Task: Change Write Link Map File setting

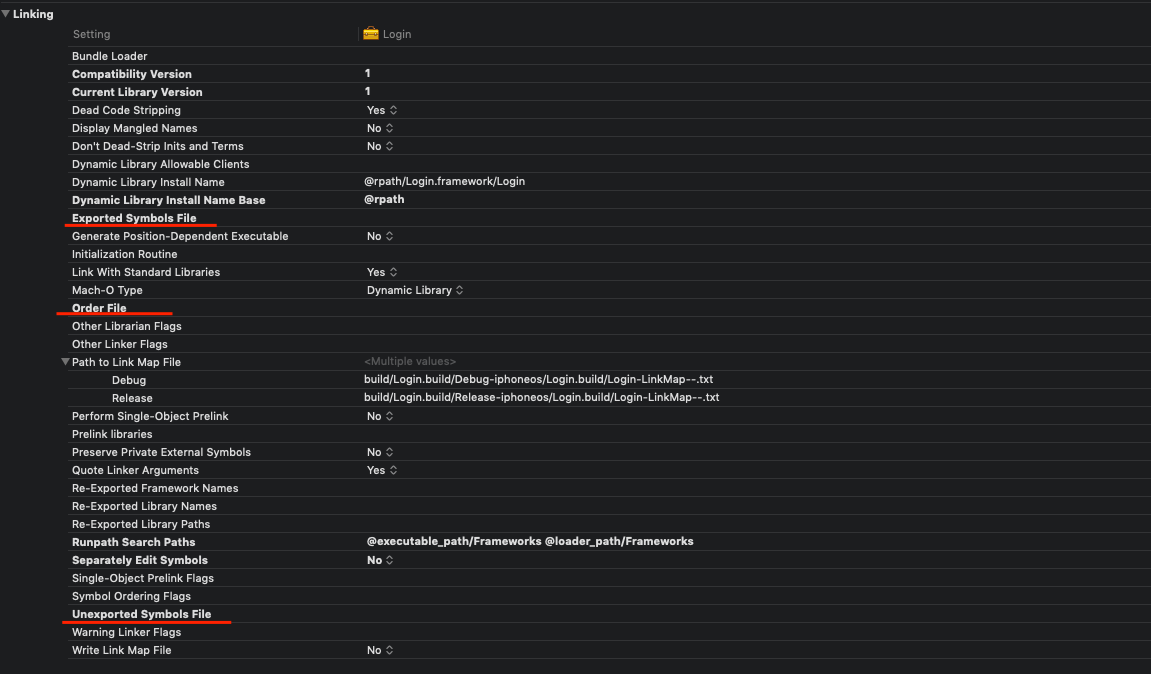Action: click(x=380, y=650)
